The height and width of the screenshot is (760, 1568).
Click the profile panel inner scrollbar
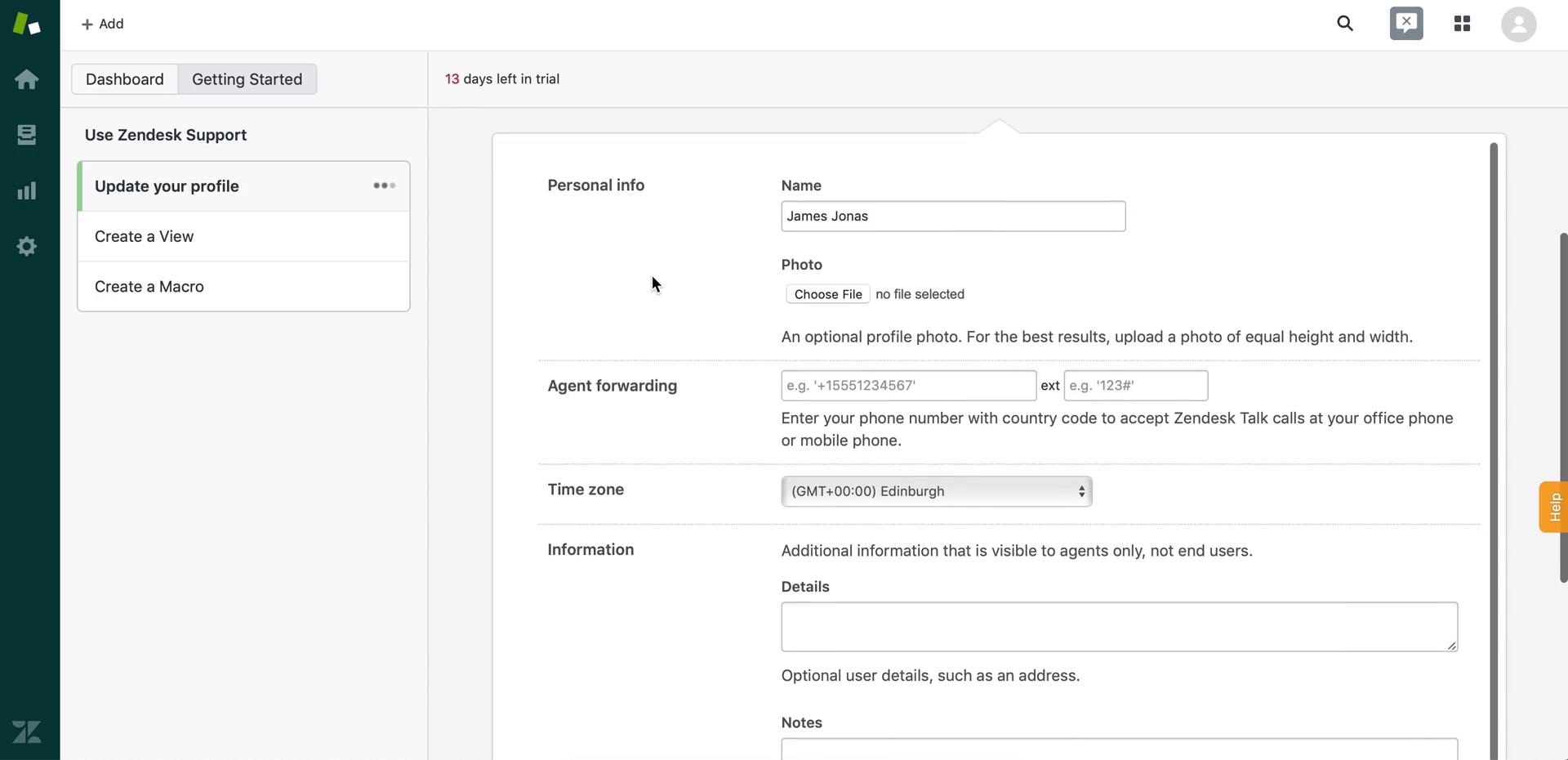(x=1494, y=451)
